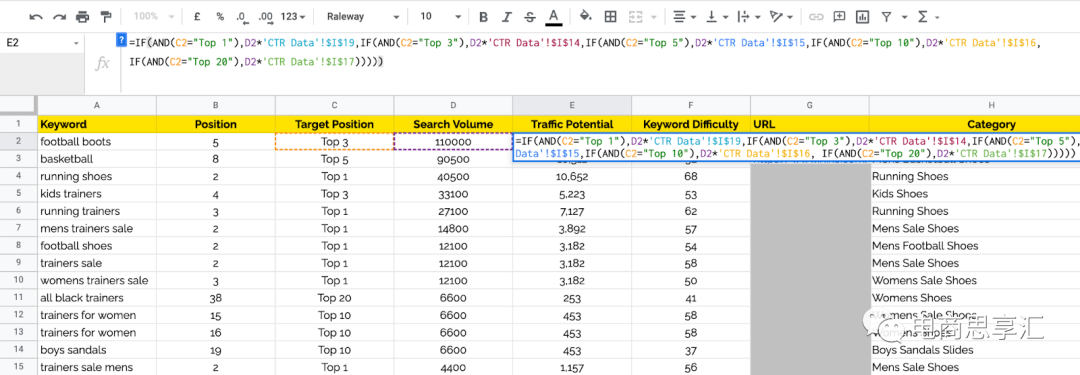Create a filter
Viewport: 1080px width, 375px height.
(x=886, y=17)
